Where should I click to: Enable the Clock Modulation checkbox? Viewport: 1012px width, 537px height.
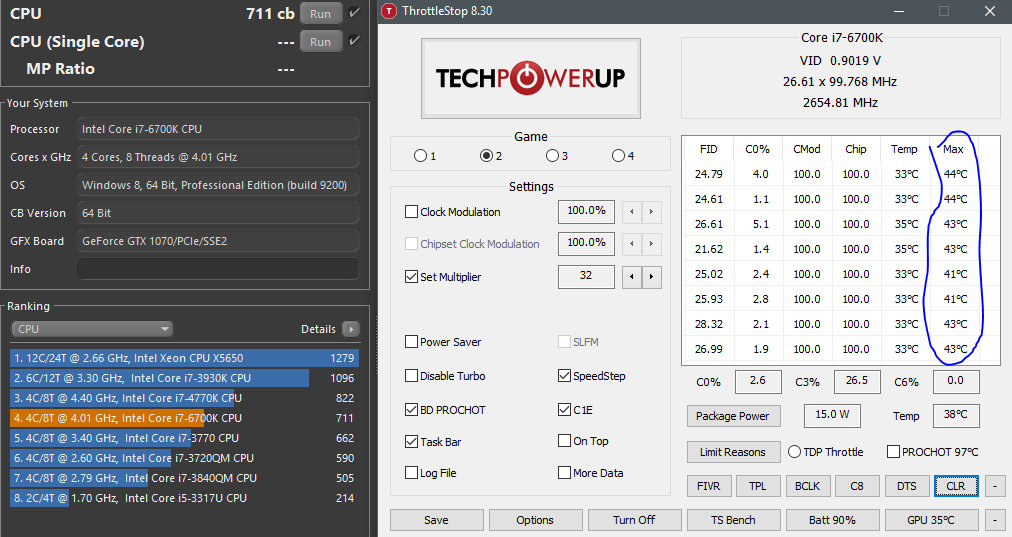pos(411,212)
